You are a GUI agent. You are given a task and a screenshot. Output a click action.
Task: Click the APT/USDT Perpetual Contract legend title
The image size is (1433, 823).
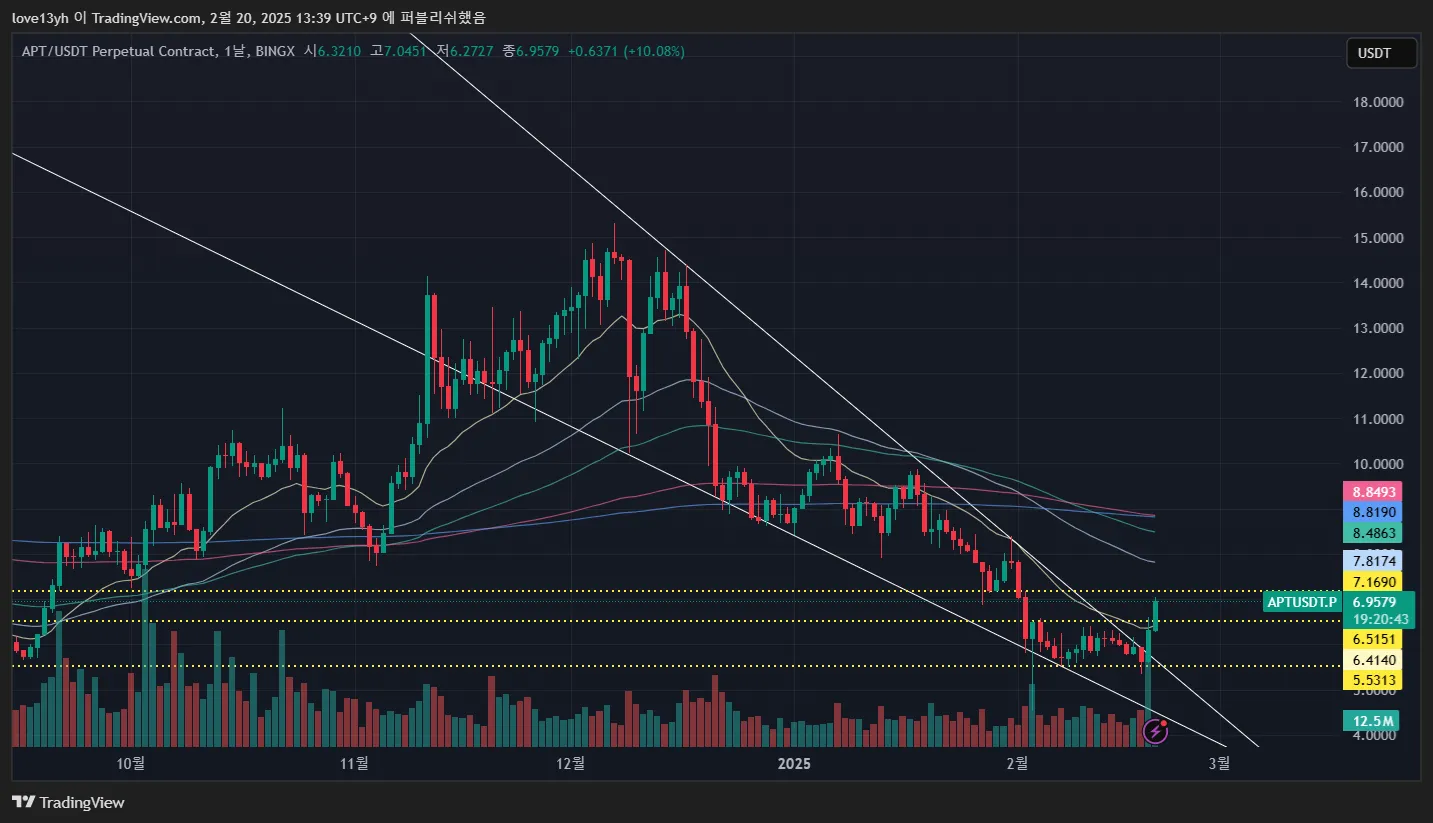click(x=117, y=51)
